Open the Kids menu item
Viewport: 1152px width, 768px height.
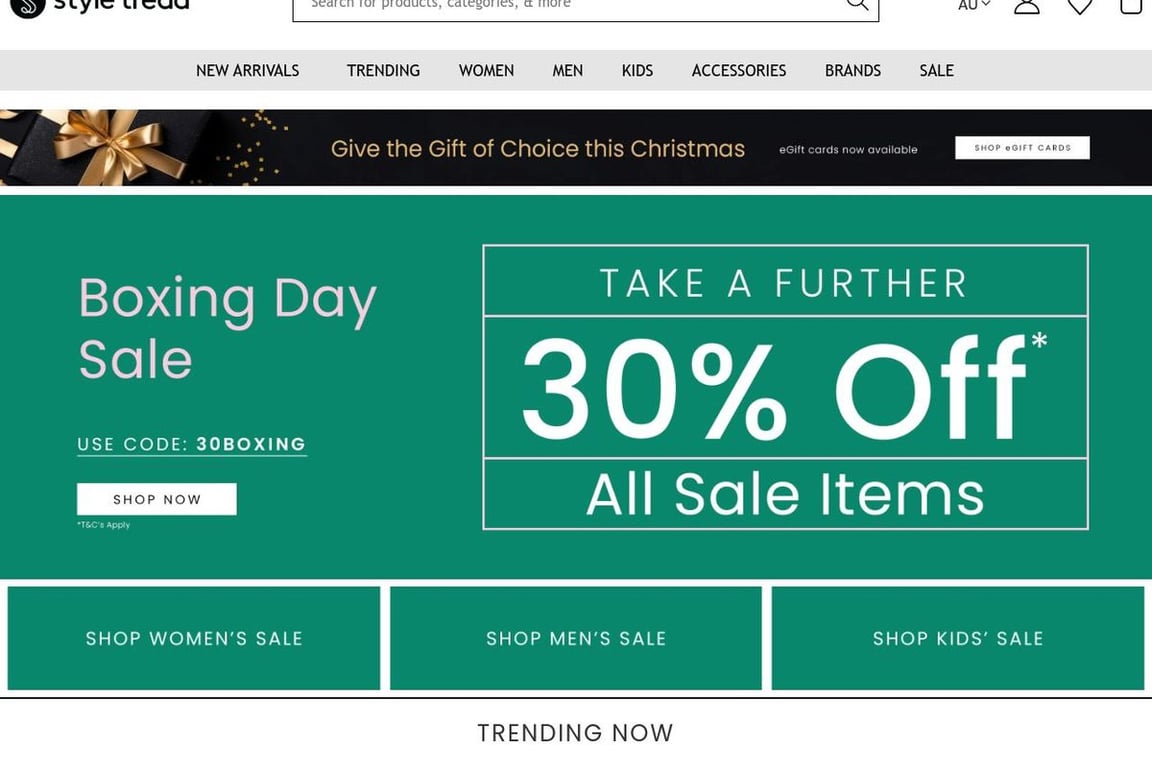(637, 71)
